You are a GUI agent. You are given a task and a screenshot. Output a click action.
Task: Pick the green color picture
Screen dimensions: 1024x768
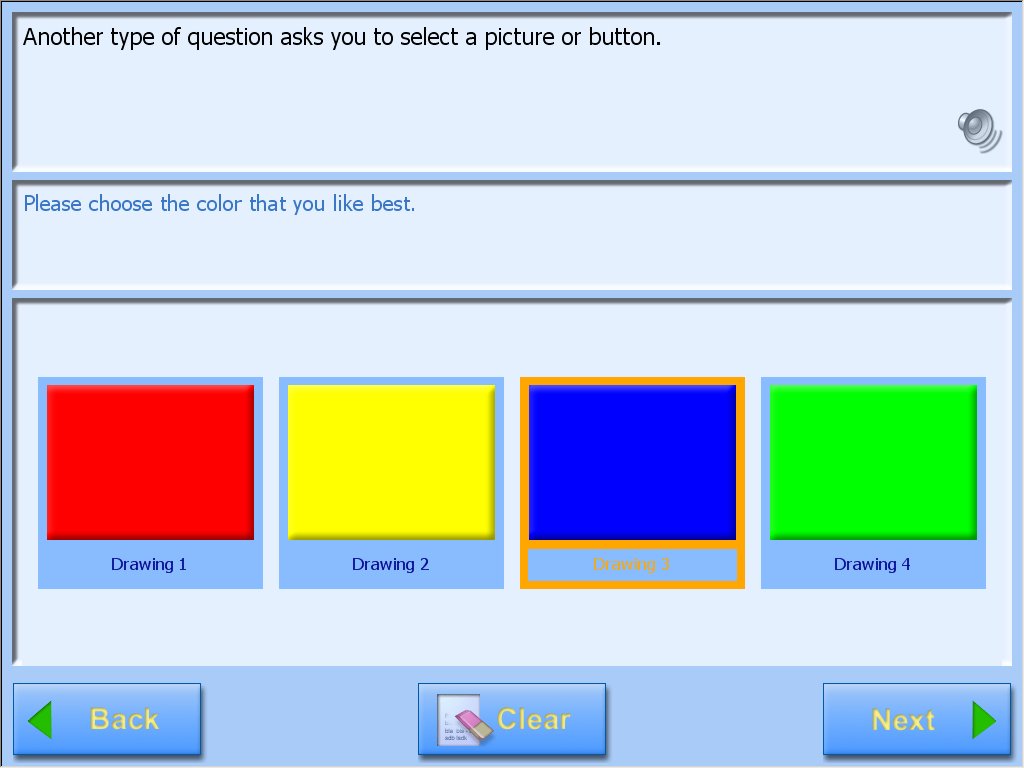pyautogui.click(x=873, y=462)
